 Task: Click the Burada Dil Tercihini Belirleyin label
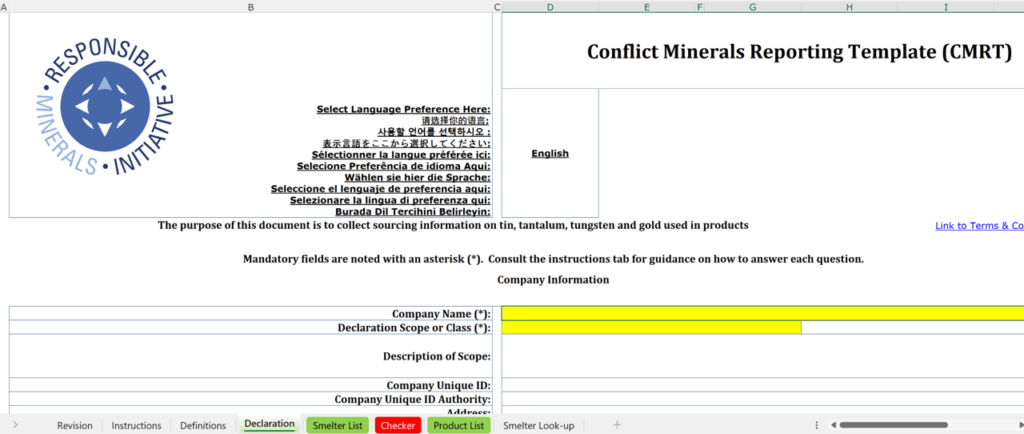[x=413, y=211]
